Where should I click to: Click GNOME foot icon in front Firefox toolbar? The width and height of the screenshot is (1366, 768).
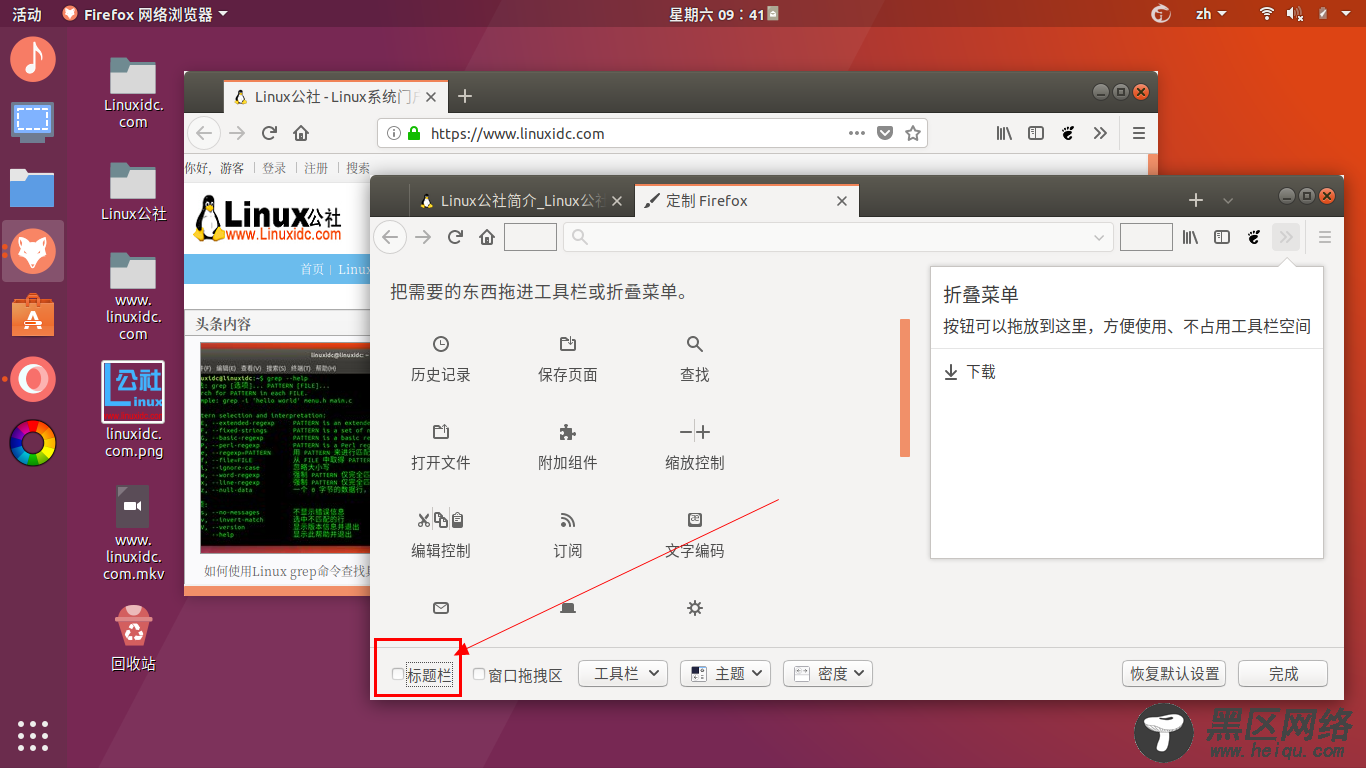click(1254, 237)
